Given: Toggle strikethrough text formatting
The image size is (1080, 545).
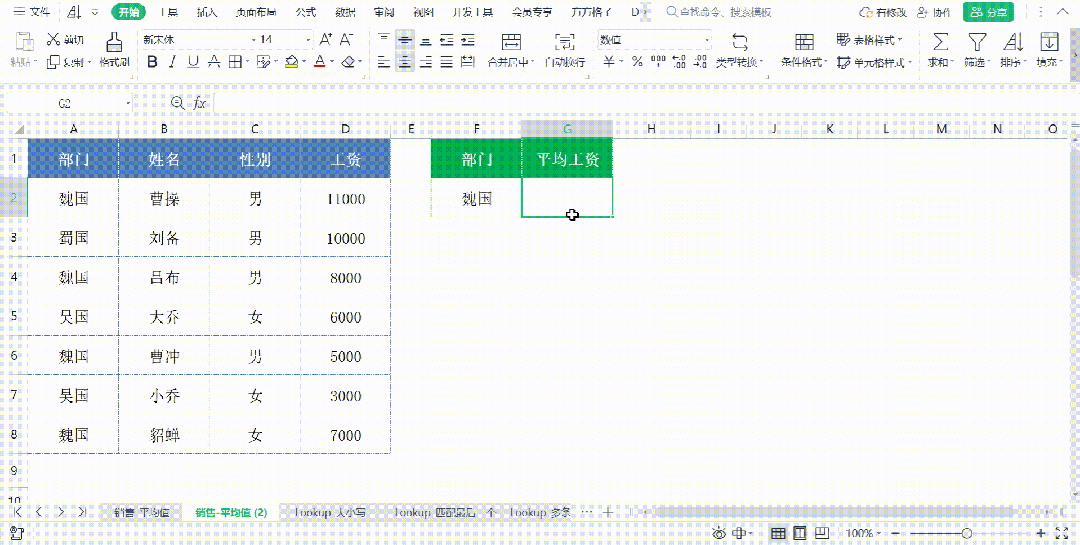Looking at the screenshot, I should 214,62.
